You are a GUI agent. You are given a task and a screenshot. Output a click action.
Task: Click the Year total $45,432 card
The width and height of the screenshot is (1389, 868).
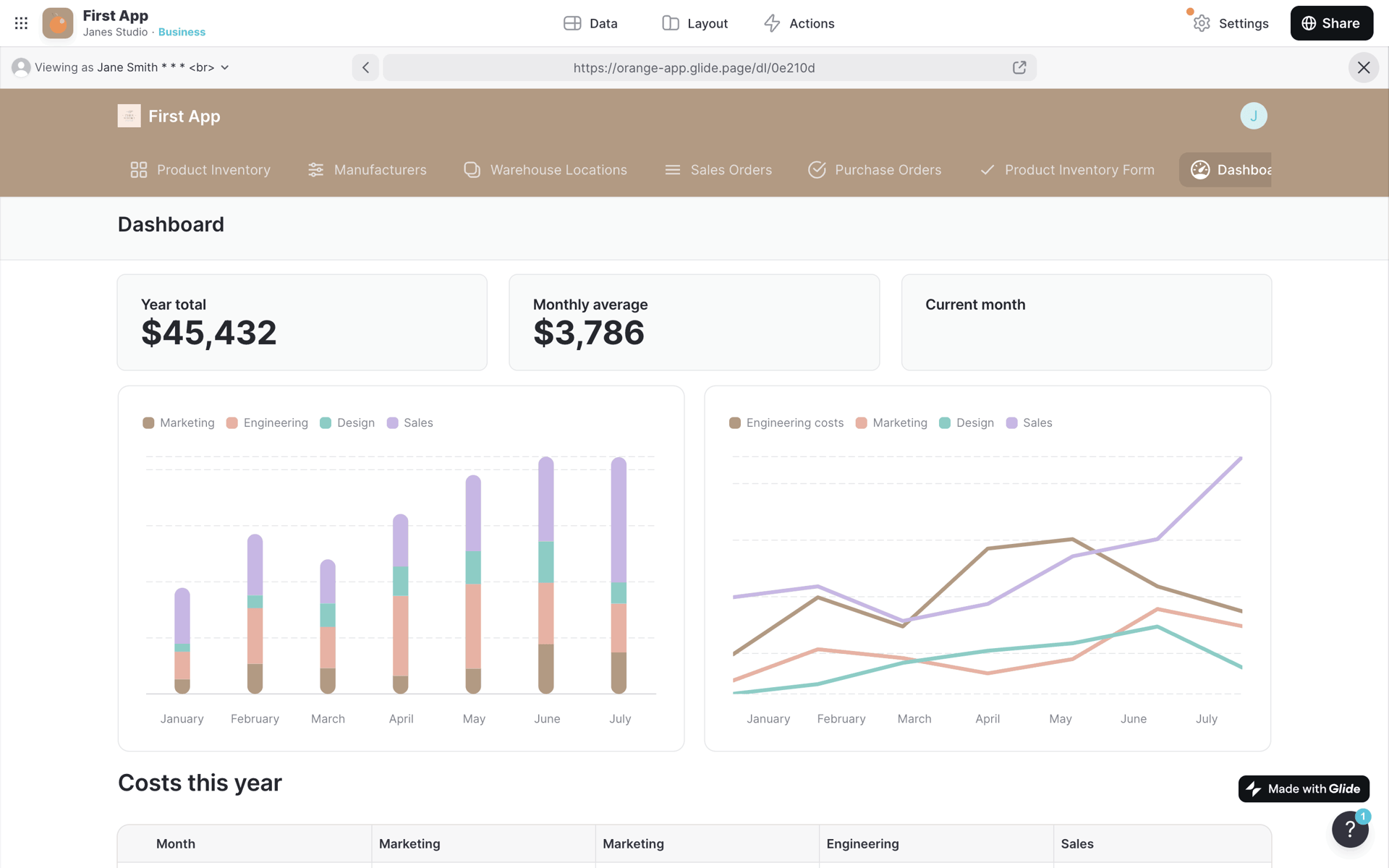point(302,322)
